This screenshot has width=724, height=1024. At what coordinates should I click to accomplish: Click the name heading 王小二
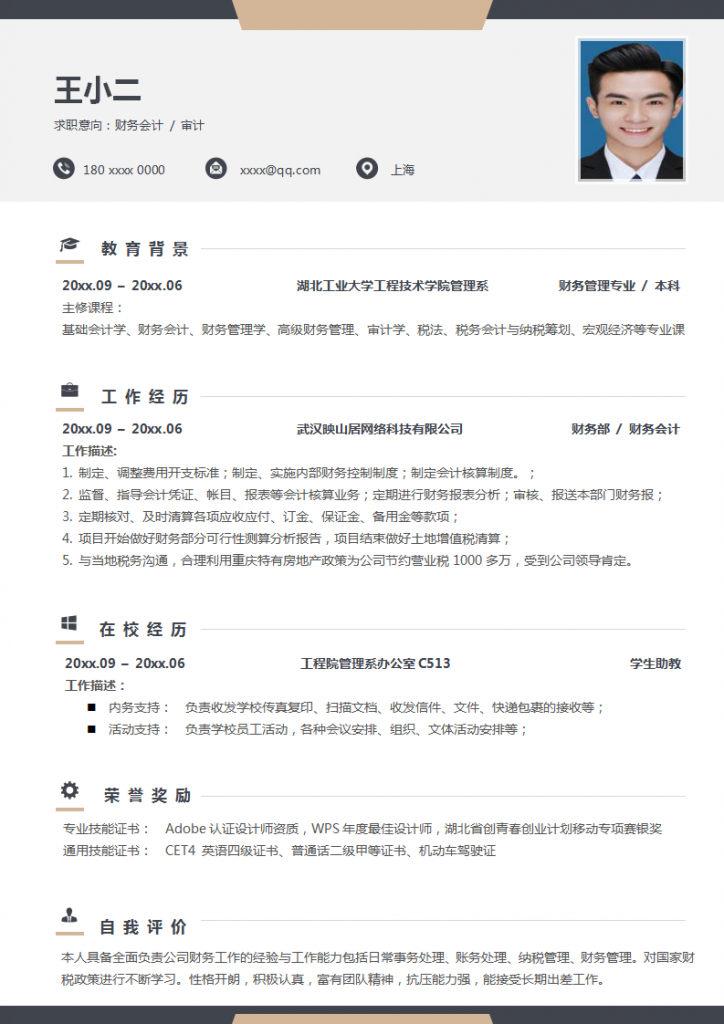(x=98, y=90)
